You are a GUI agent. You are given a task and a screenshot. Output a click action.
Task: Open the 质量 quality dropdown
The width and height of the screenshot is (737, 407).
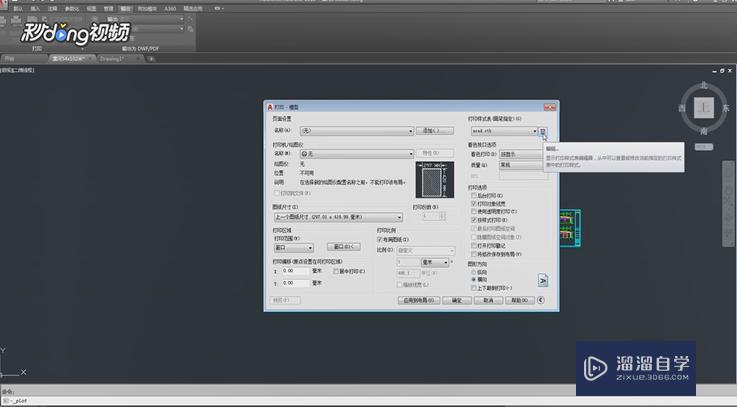coord(523,165)
